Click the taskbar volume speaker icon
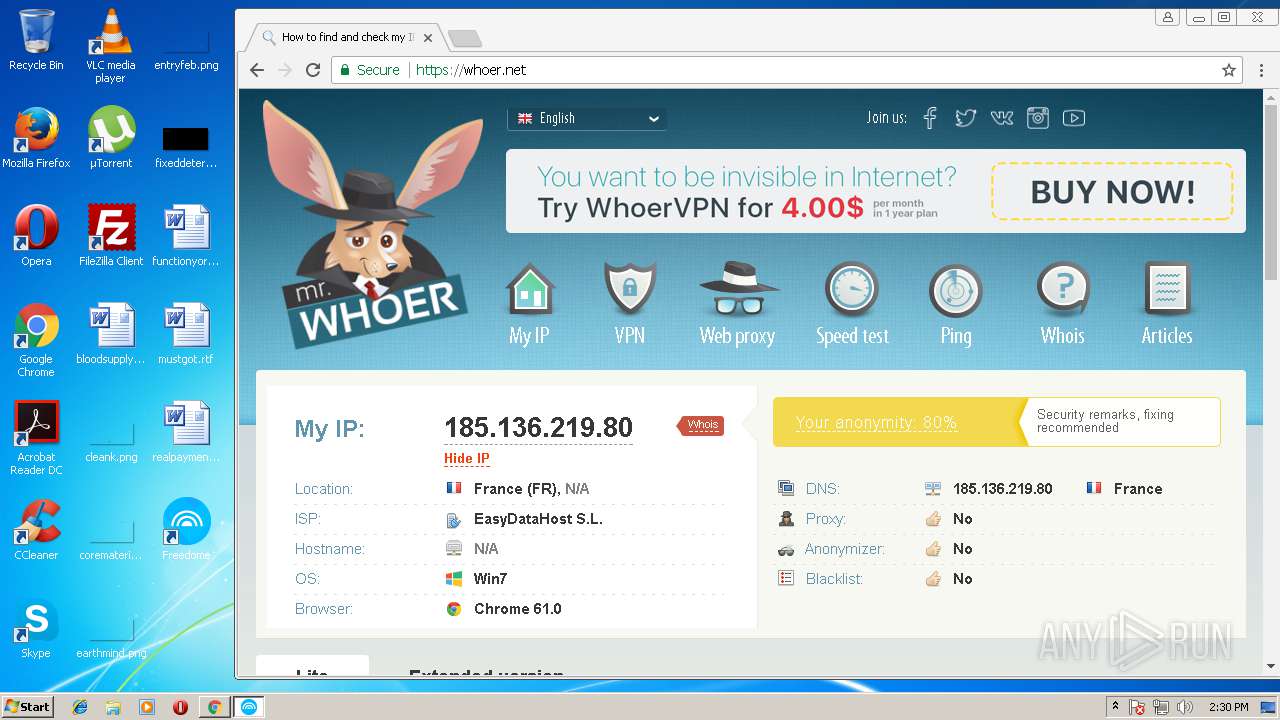 tap(1185, 707)
